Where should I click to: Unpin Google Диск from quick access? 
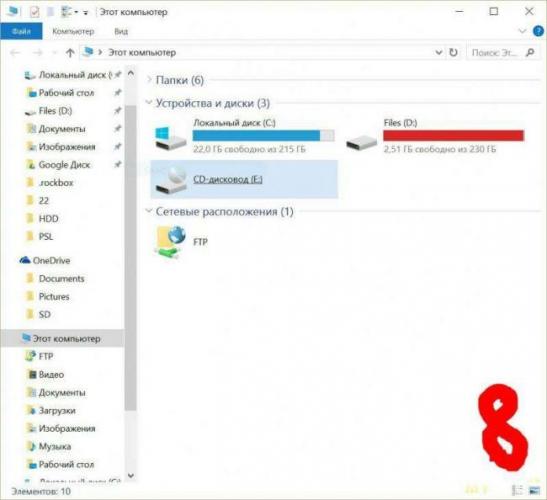[x=118, y=164]
